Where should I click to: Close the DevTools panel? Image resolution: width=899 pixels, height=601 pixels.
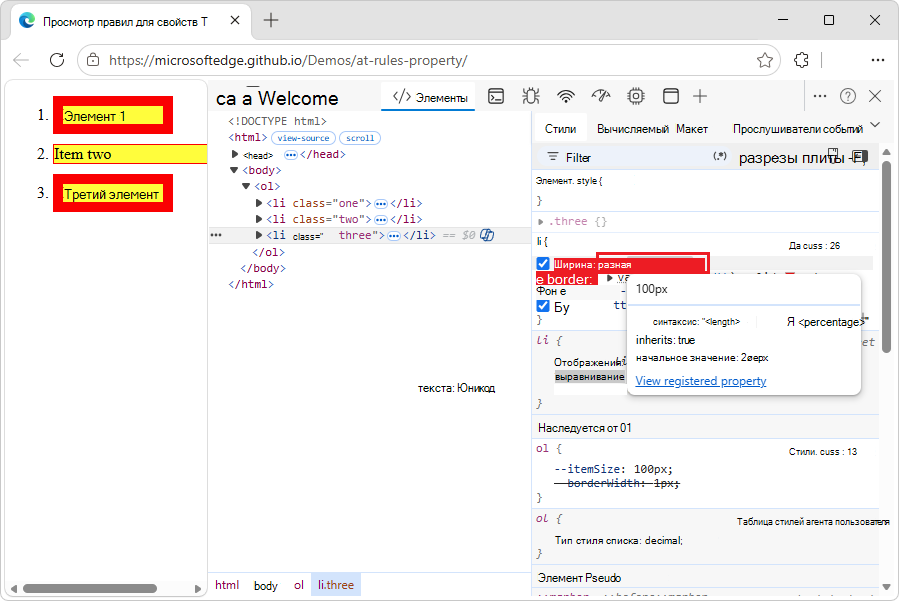tap(875, 96)
